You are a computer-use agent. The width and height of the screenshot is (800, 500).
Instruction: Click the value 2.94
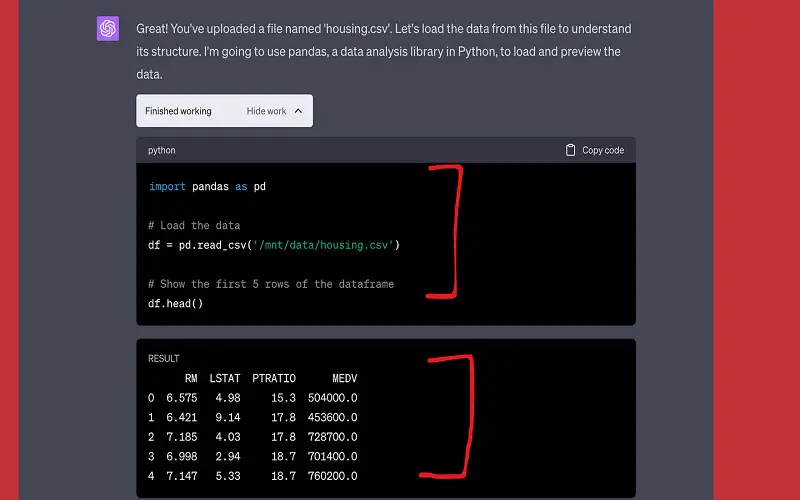[x=228, y=457]
